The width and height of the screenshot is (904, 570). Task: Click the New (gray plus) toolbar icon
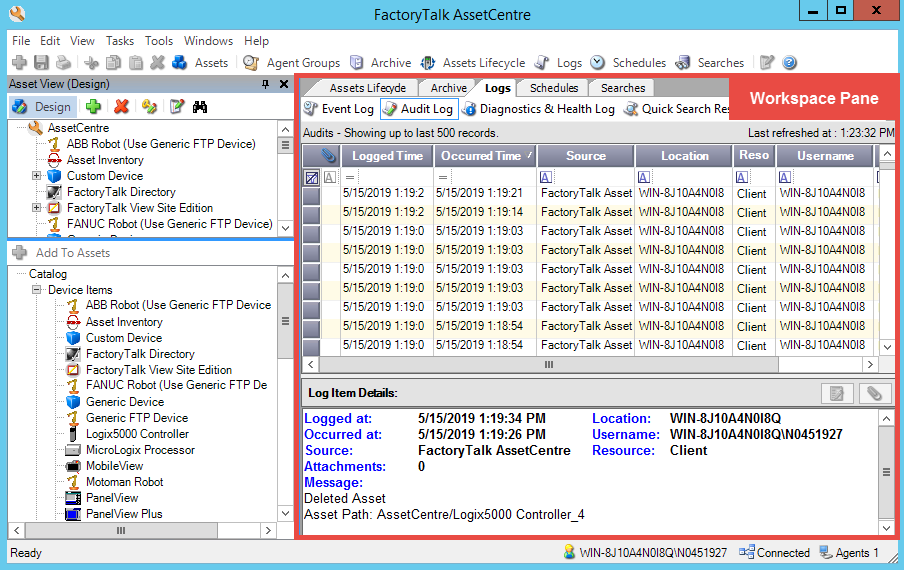pos(19,62)
